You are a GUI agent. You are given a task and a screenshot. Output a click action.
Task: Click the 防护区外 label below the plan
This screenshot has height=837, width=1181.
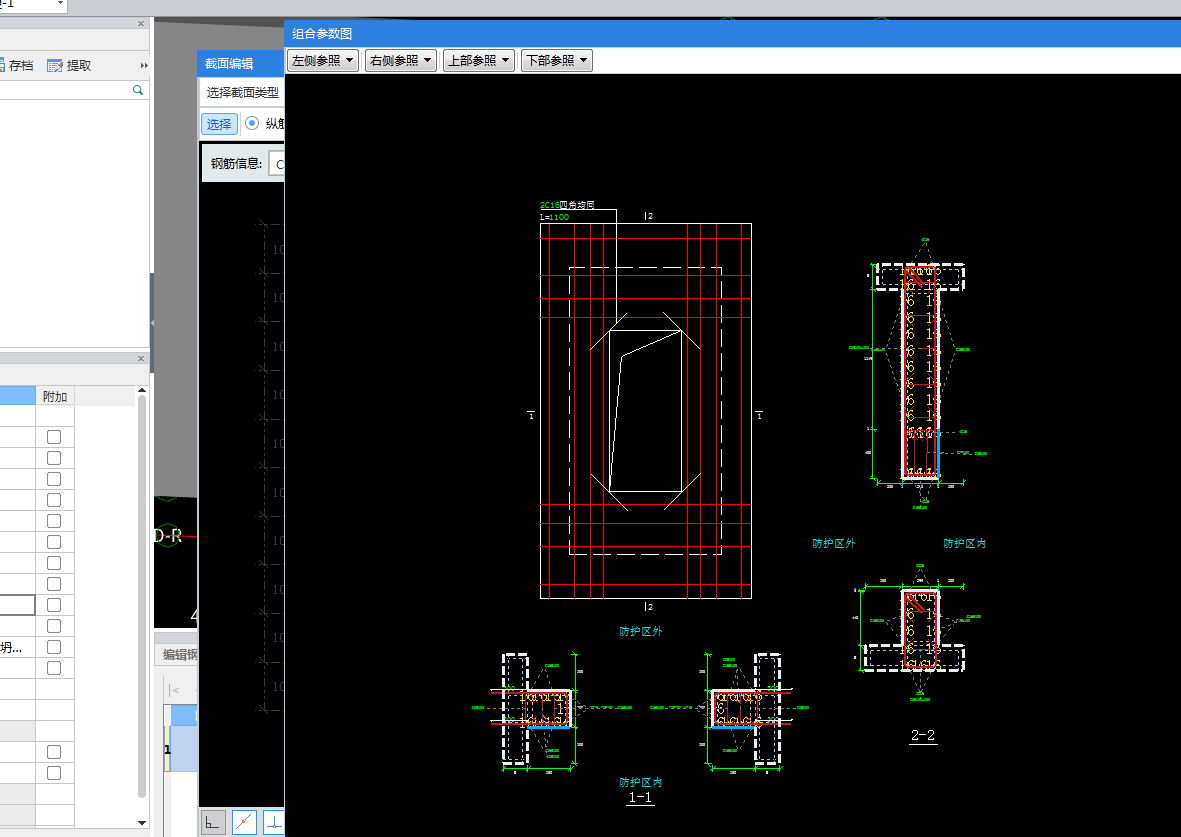[641, 631]
